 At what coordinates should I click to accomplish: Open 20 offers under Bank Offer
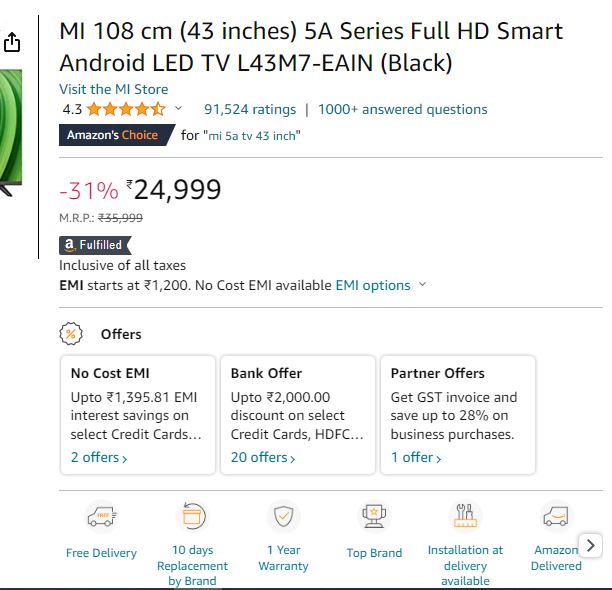263,457
